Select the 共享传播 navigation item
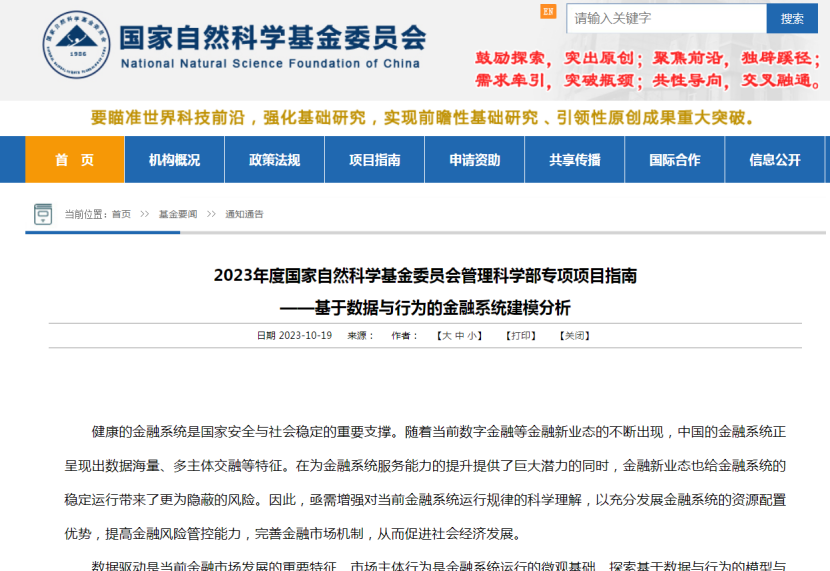 (x=574, y=160)
